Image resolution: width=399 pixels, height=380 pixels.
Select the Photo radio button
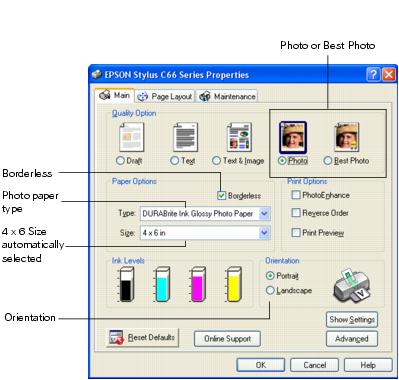pos(282,161)
